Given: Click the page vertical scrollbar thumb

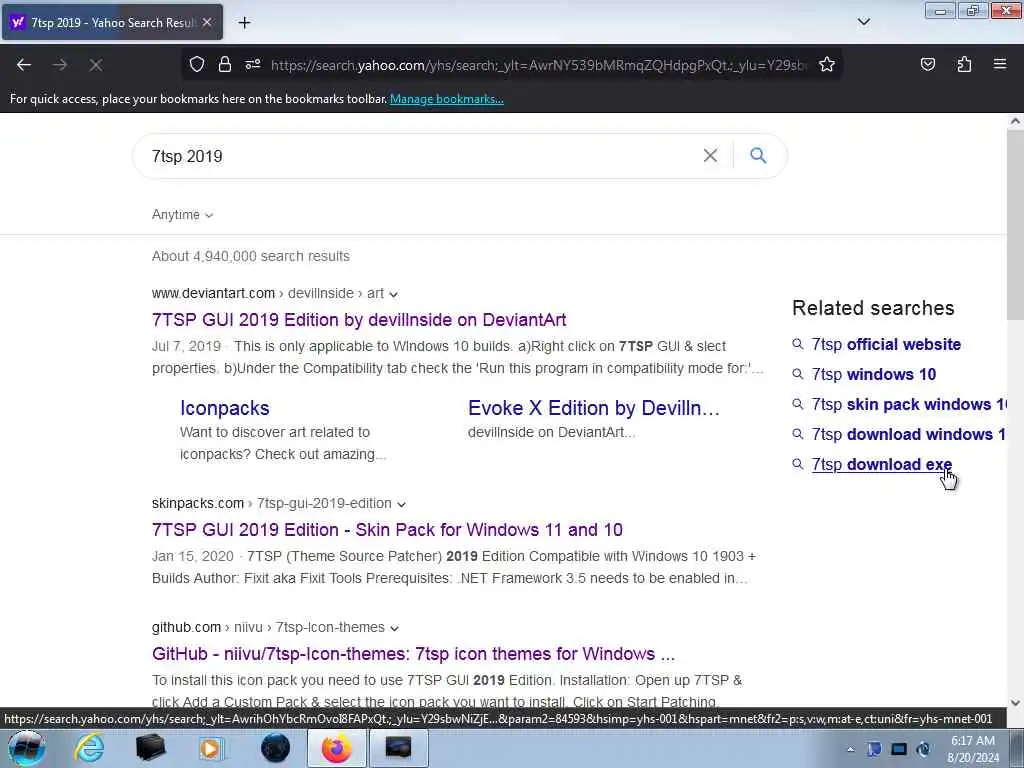Looking at the screenshot, I should 1015,225.
